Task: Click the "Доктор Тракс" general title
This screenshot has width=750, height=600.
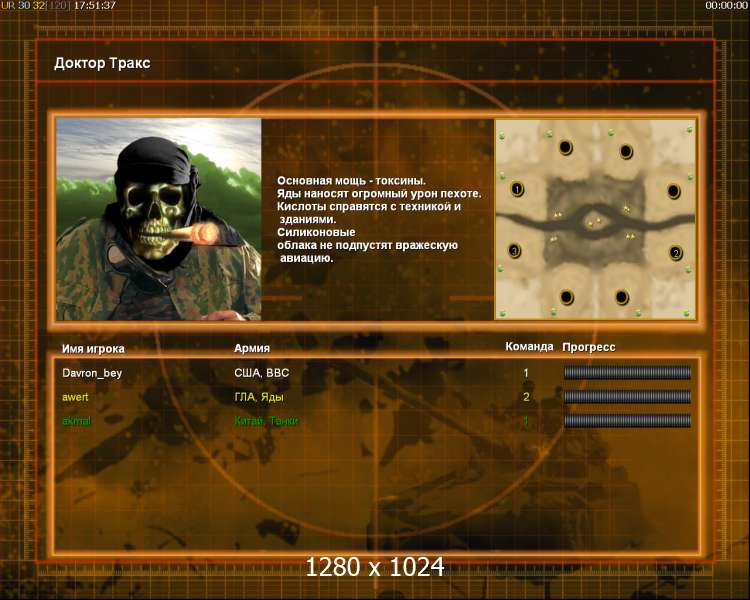Action: point(102,63)
